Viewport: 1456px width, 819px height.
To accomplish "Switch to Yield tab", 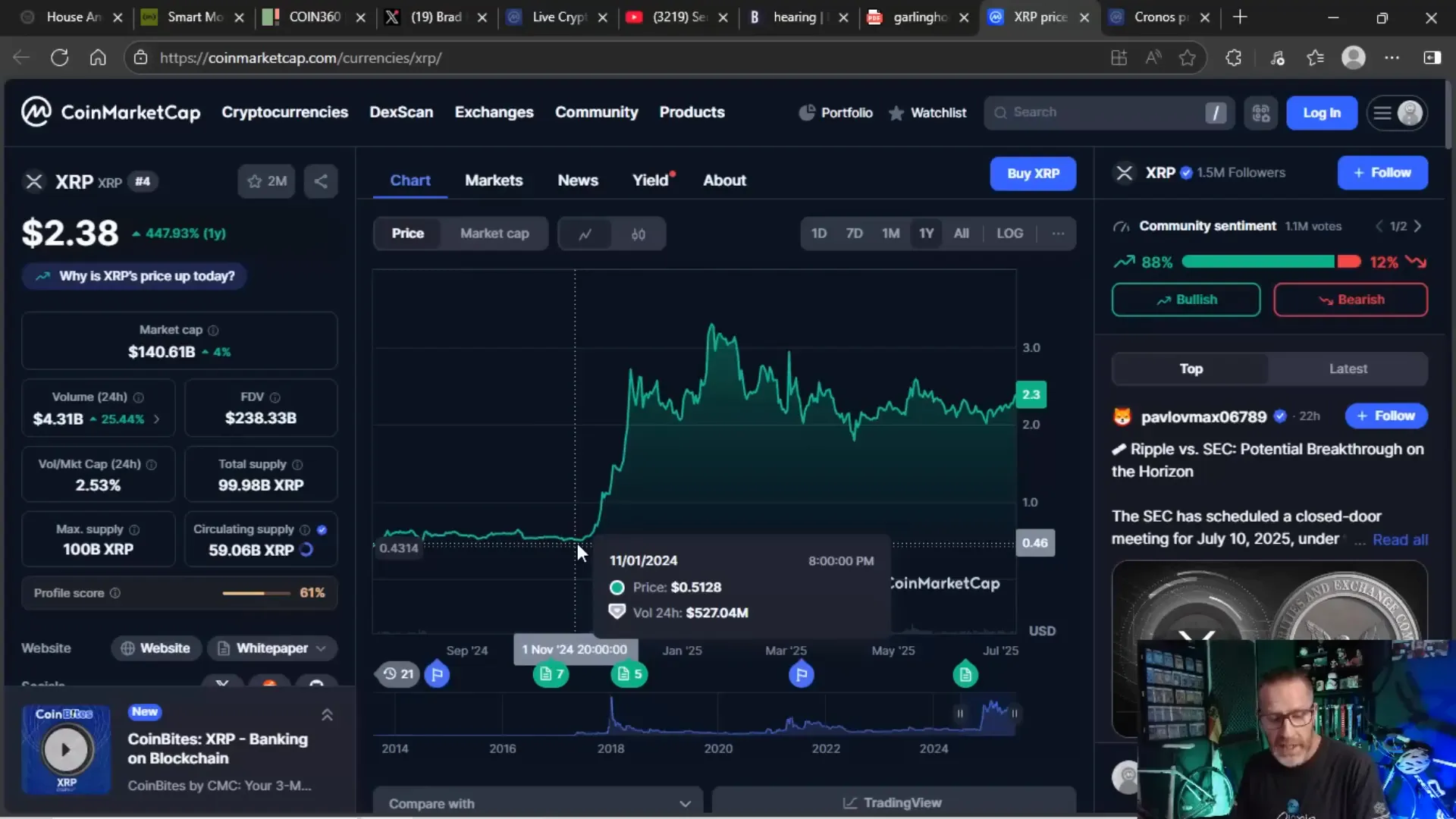I will (651, 180).
